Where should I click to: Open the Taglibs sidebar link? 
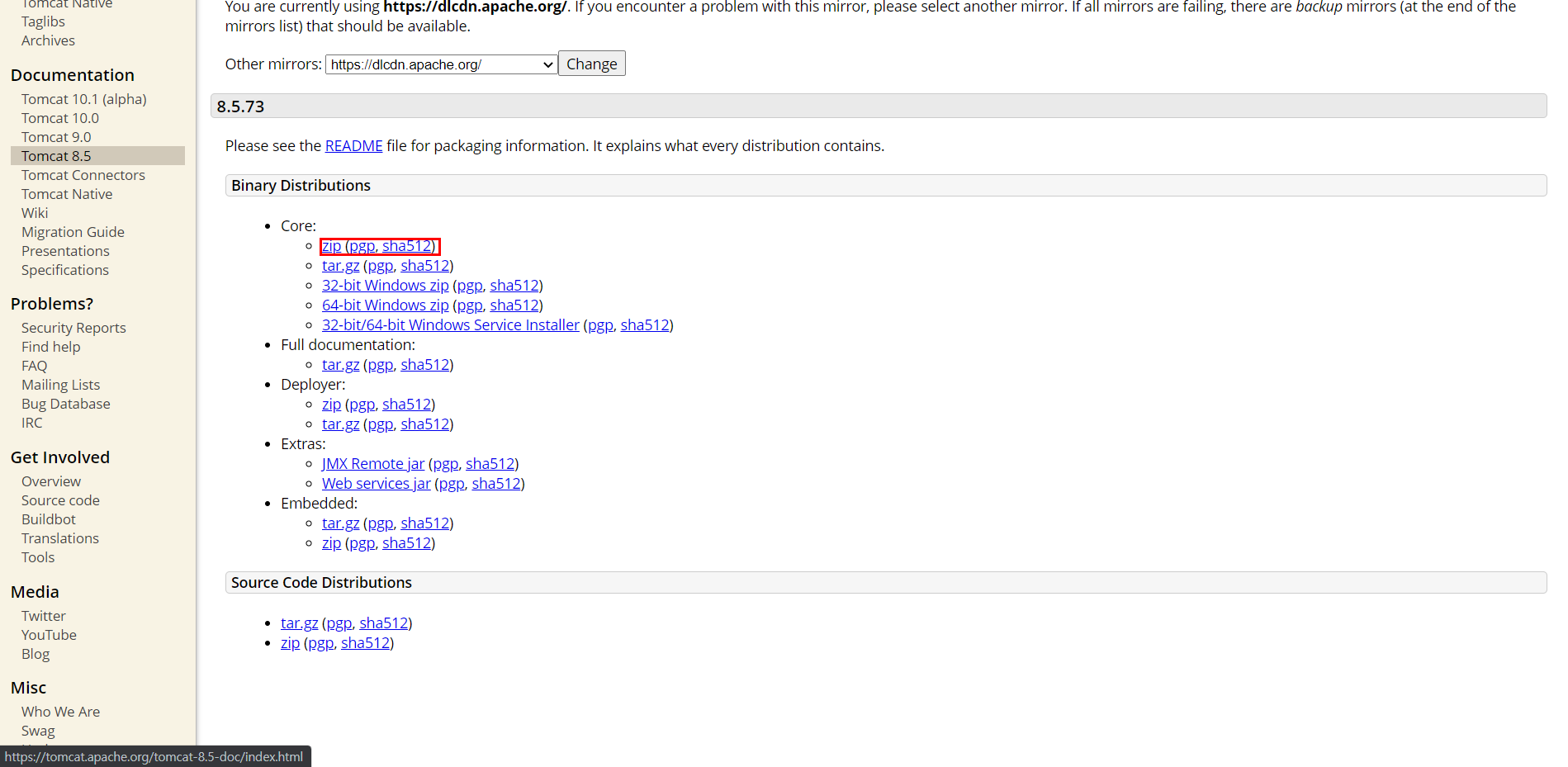(43, 21)
